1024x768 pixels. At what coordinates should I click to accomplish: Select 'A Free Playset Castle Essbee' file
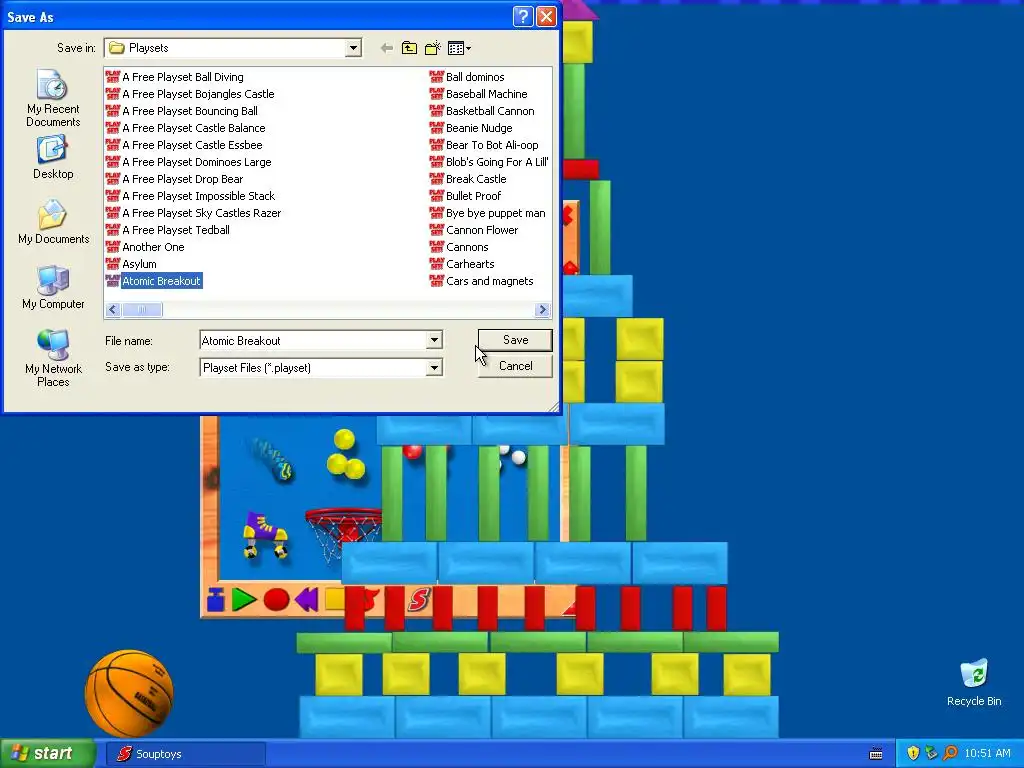coord(184,145)
